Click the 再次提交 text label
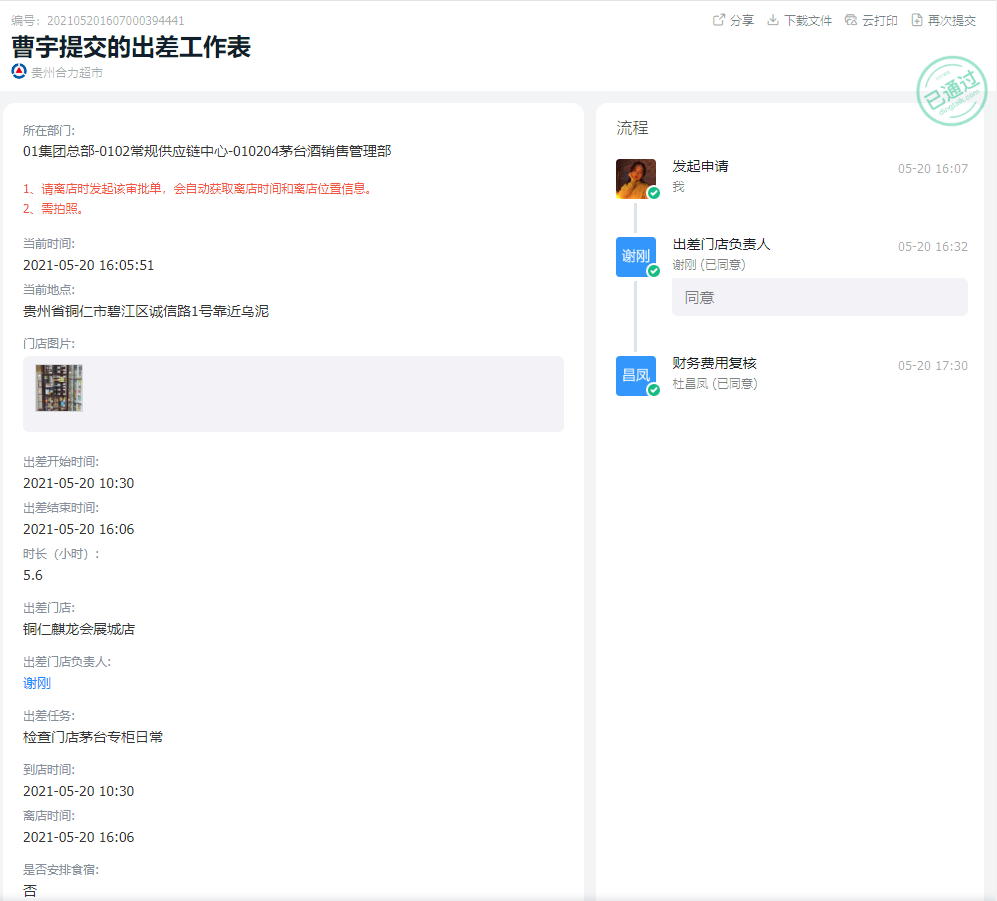The height and width of the screenshot is (901, 997). (x=952, y=20)
